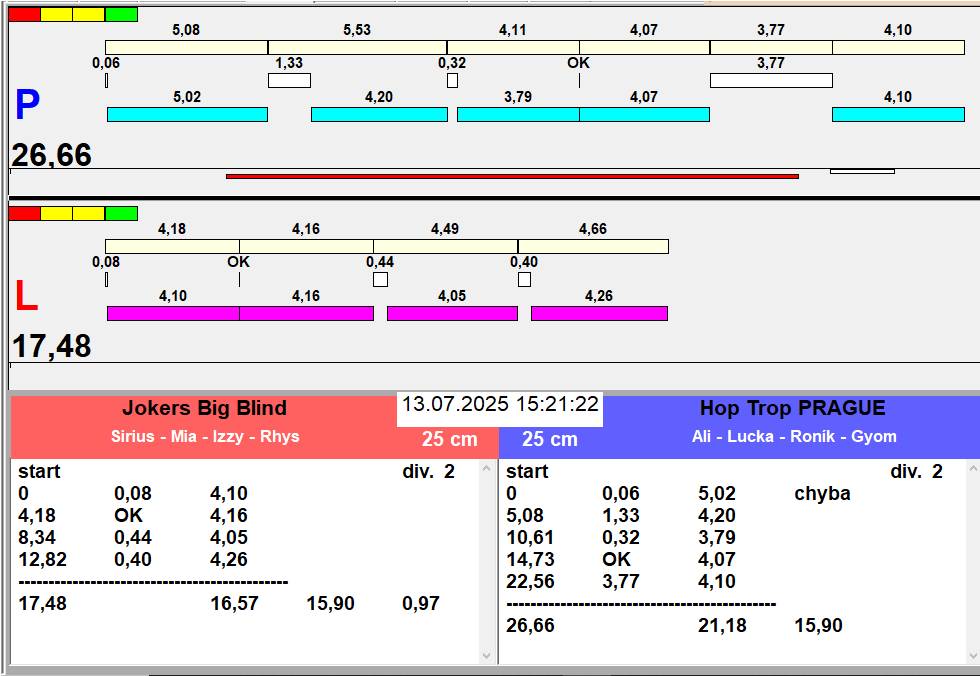
Task: Click the blue P lane letter
Action: (28, 105)
